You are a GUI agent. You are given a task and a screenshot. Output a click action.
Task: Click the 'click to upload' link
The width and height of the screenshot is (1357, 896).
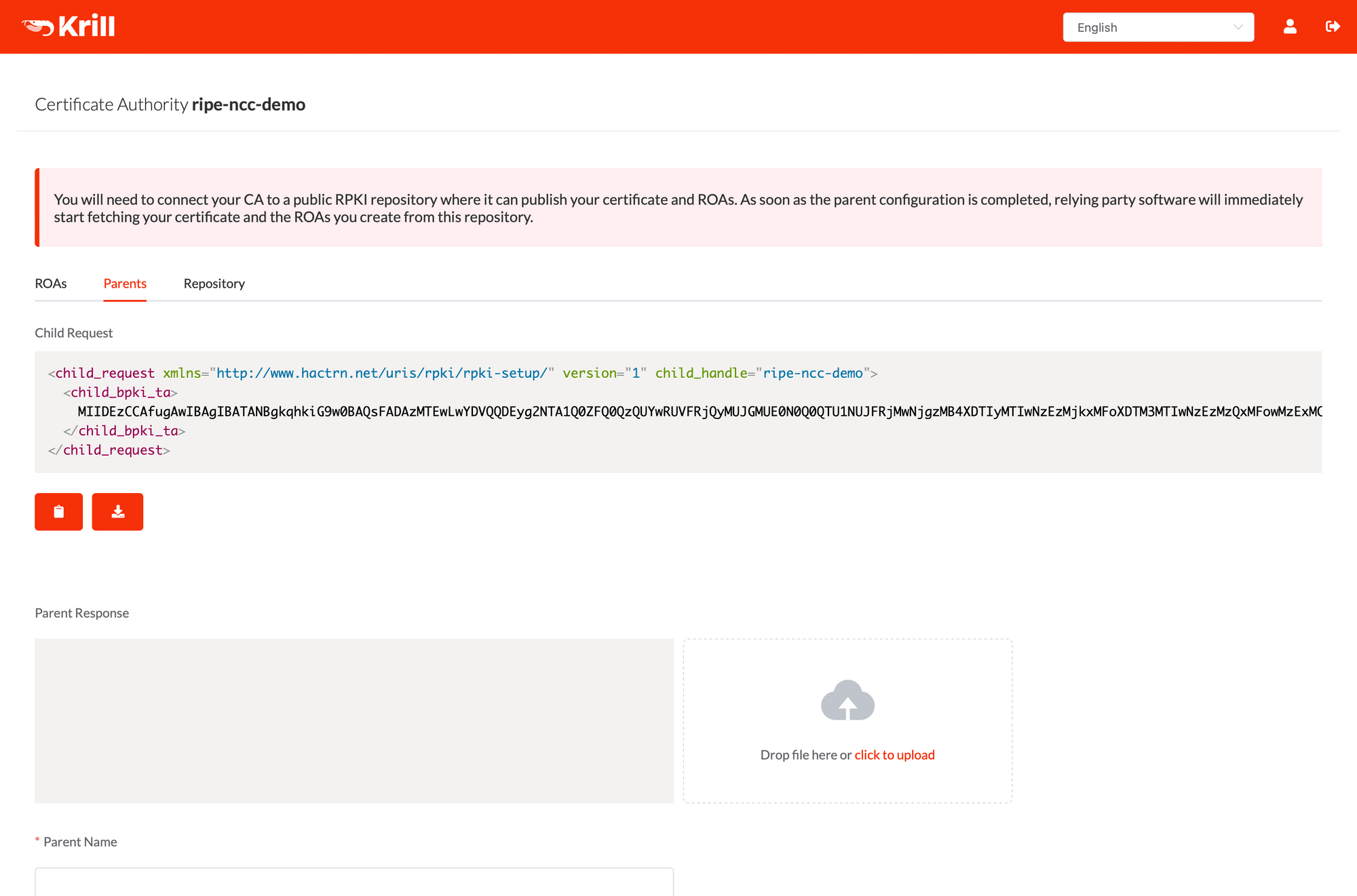(894, 755)
